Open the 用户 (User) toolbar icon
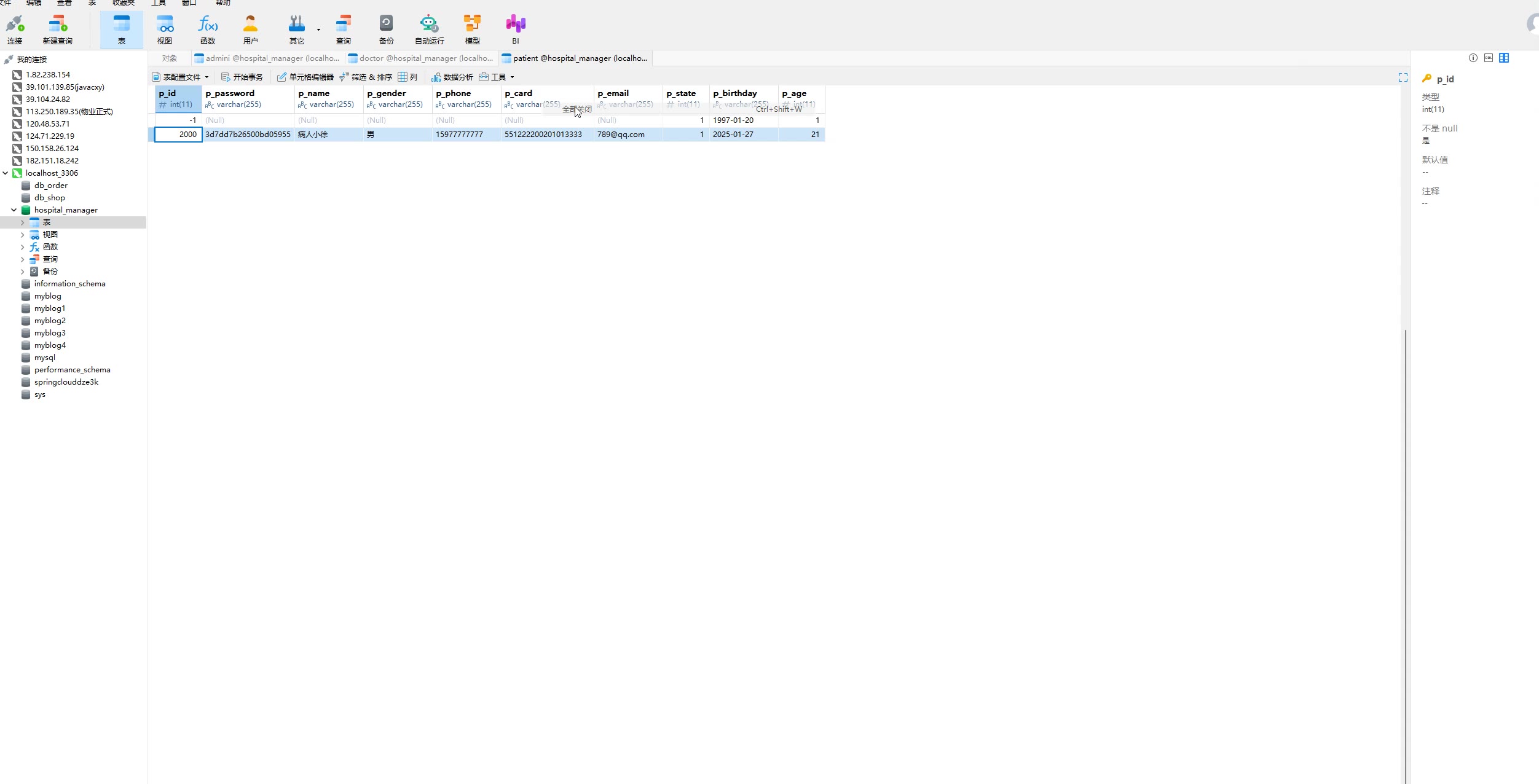This screenshot has height=784, width=1539. click(x=250, y=29)
